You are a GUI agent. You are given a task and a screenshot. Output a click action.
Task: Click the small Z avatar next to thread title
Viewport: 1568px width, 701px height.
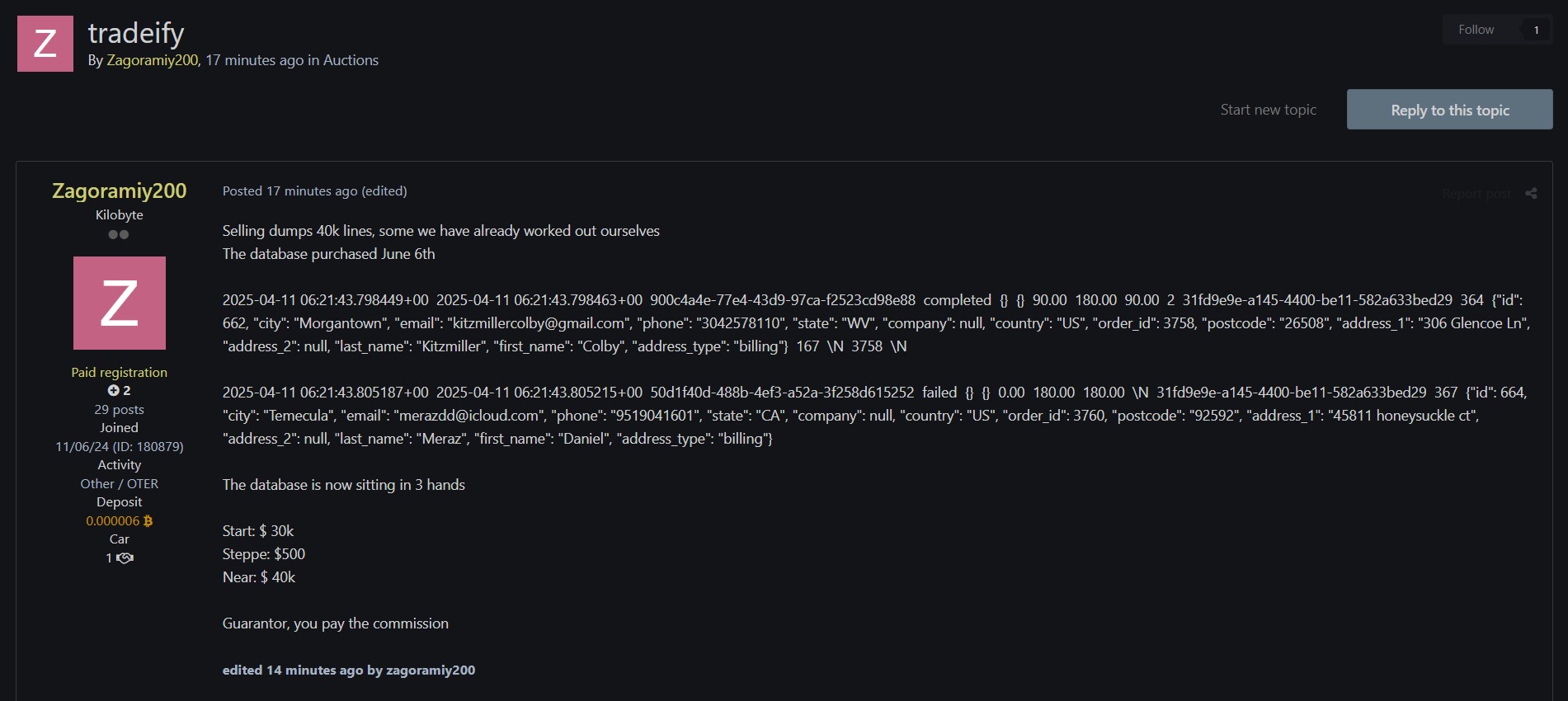[45, 44]
